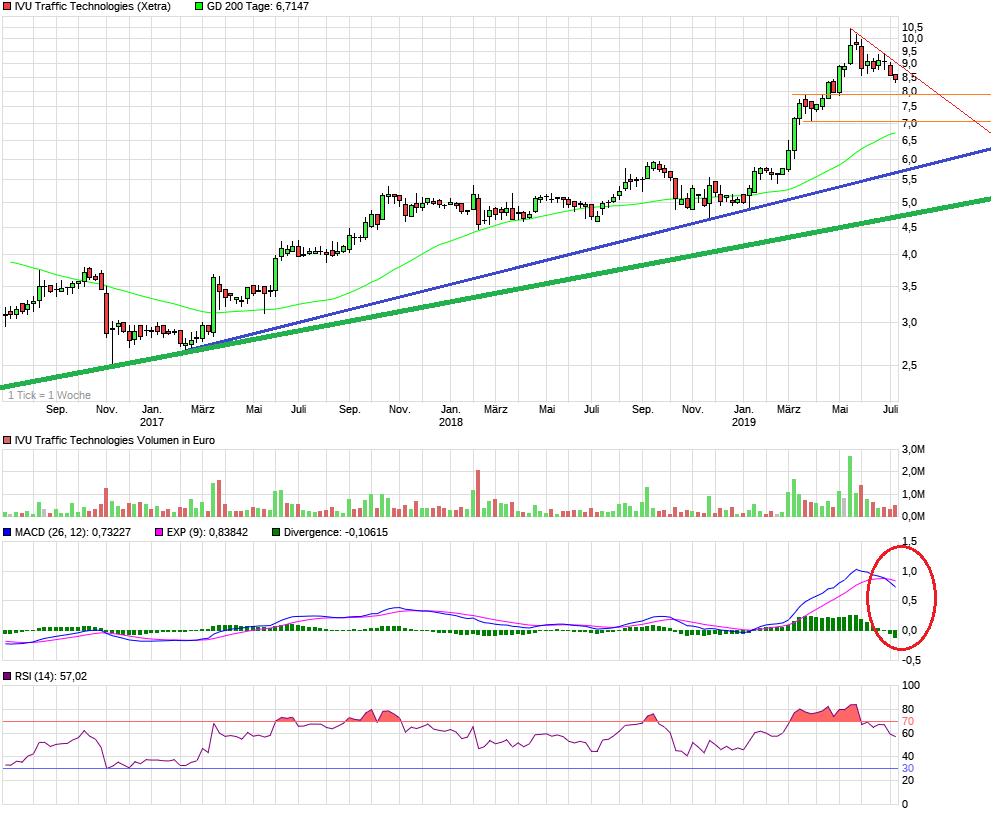Click the blue MACD legend swatch
This screenshot has height=814, width=991.
point(7,533)
